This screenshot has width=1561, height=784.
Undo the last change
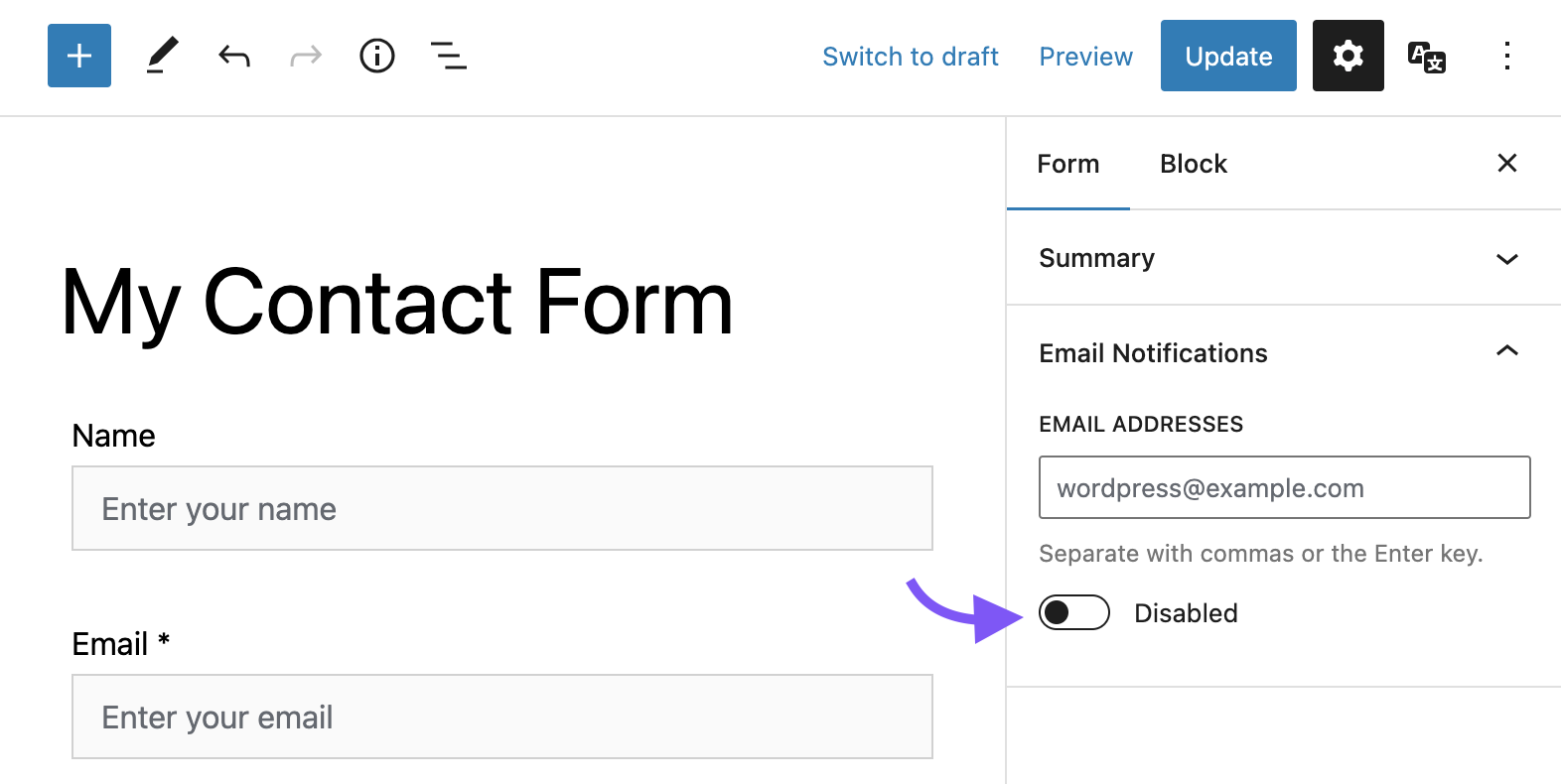tap(234, 56)
